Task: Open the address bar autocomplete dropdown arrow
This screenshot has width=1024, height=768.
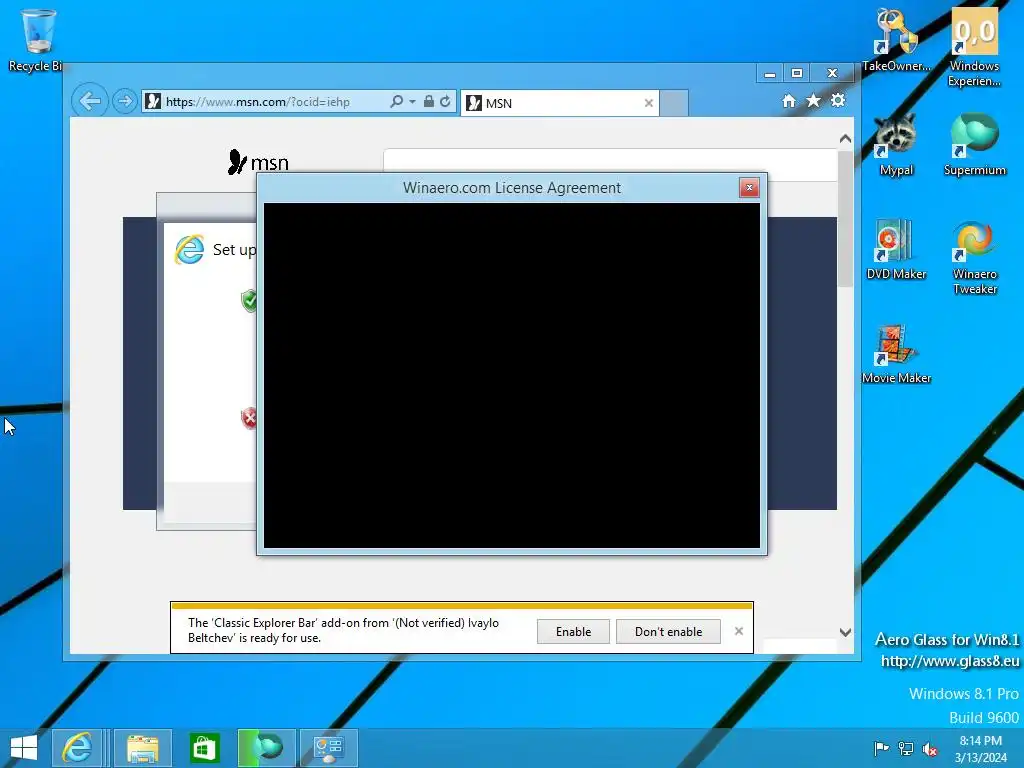Action: click(x=412, y=102)
